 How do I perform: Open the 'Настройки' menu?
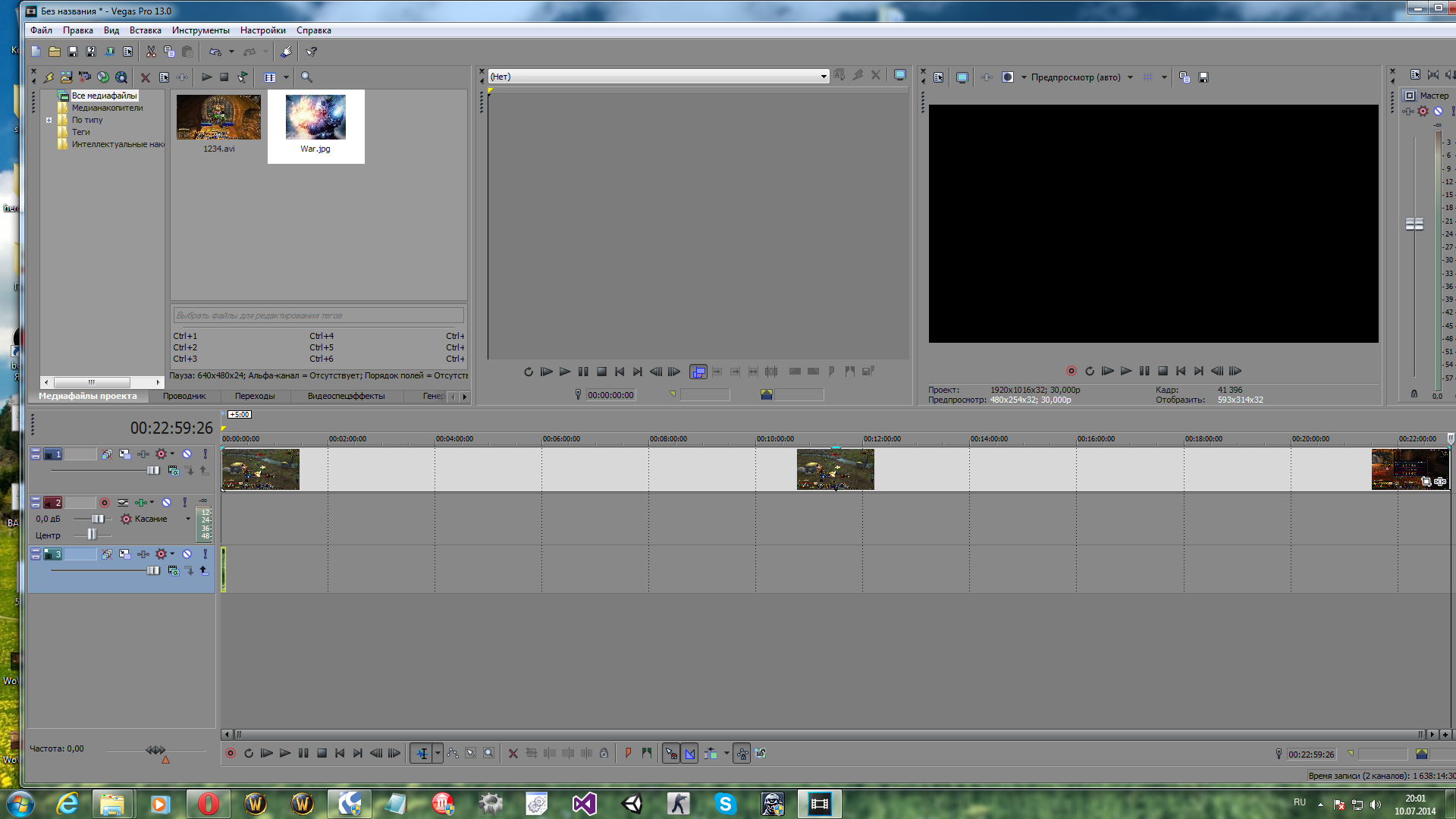263,30
